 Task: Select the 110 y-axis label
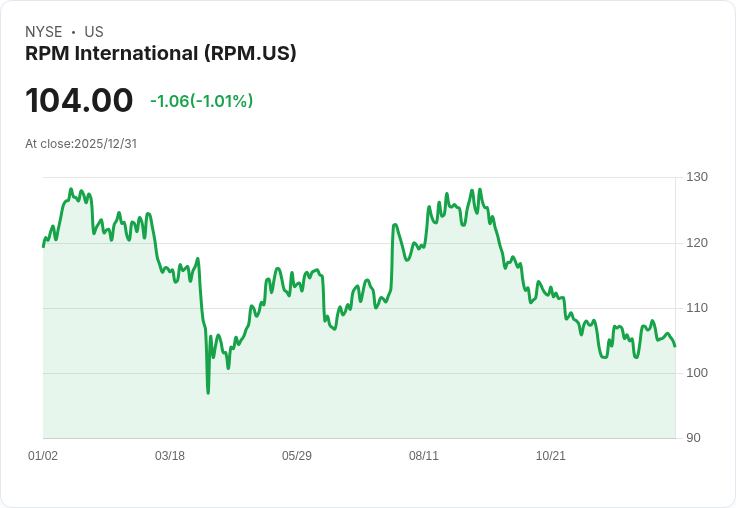(x=697, y=308)
